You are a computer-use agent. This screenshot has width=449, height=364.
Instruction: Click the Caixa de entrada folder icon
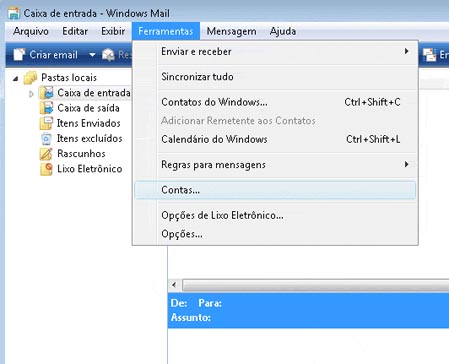point(47,93)
